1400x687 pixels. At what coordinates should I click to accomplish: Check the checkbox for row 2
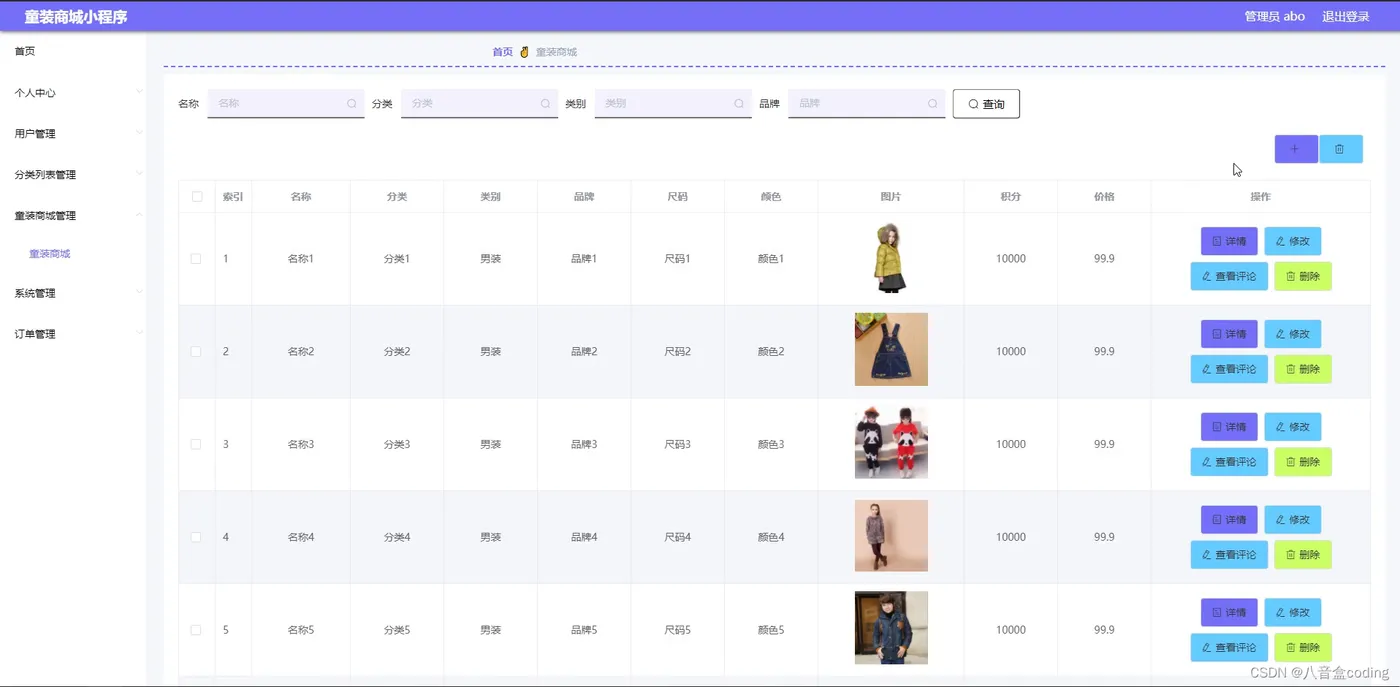pos(196,352)
